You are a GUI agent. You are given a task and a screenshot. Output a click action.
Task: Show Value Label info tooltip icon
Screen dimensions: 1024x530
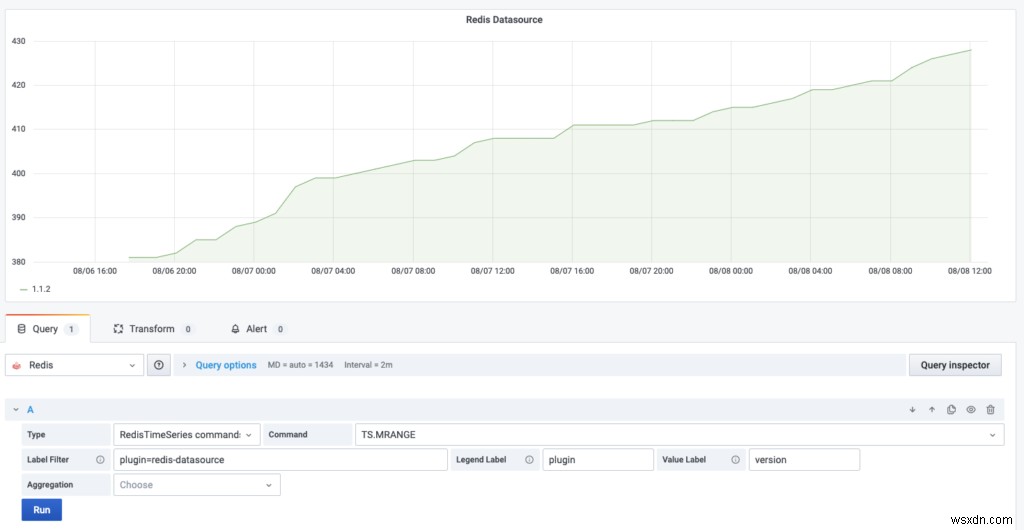pyautogui.click(x=735, y=460)
